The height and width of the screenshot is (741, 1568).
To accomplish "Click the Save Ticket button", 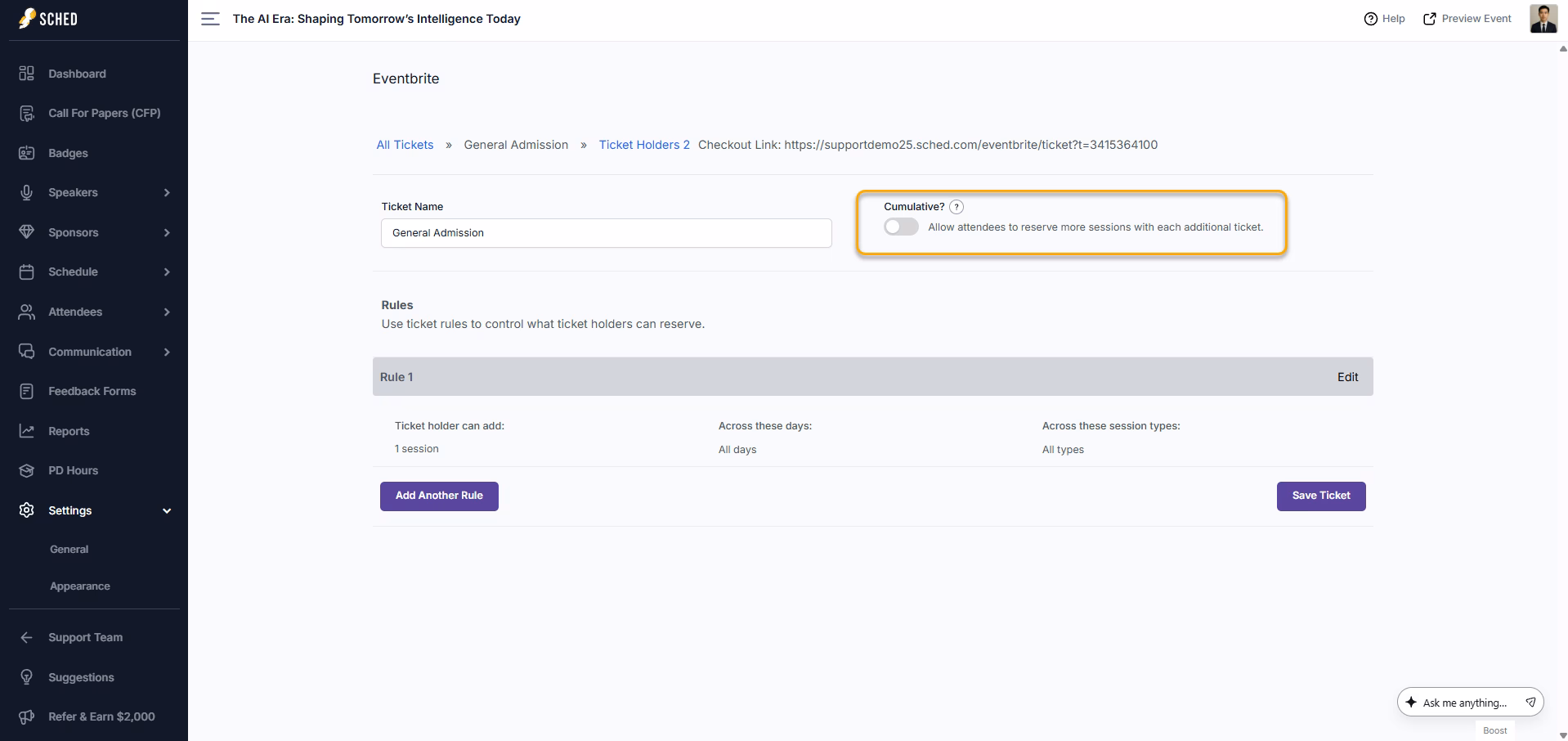I will click(1321, 496).
